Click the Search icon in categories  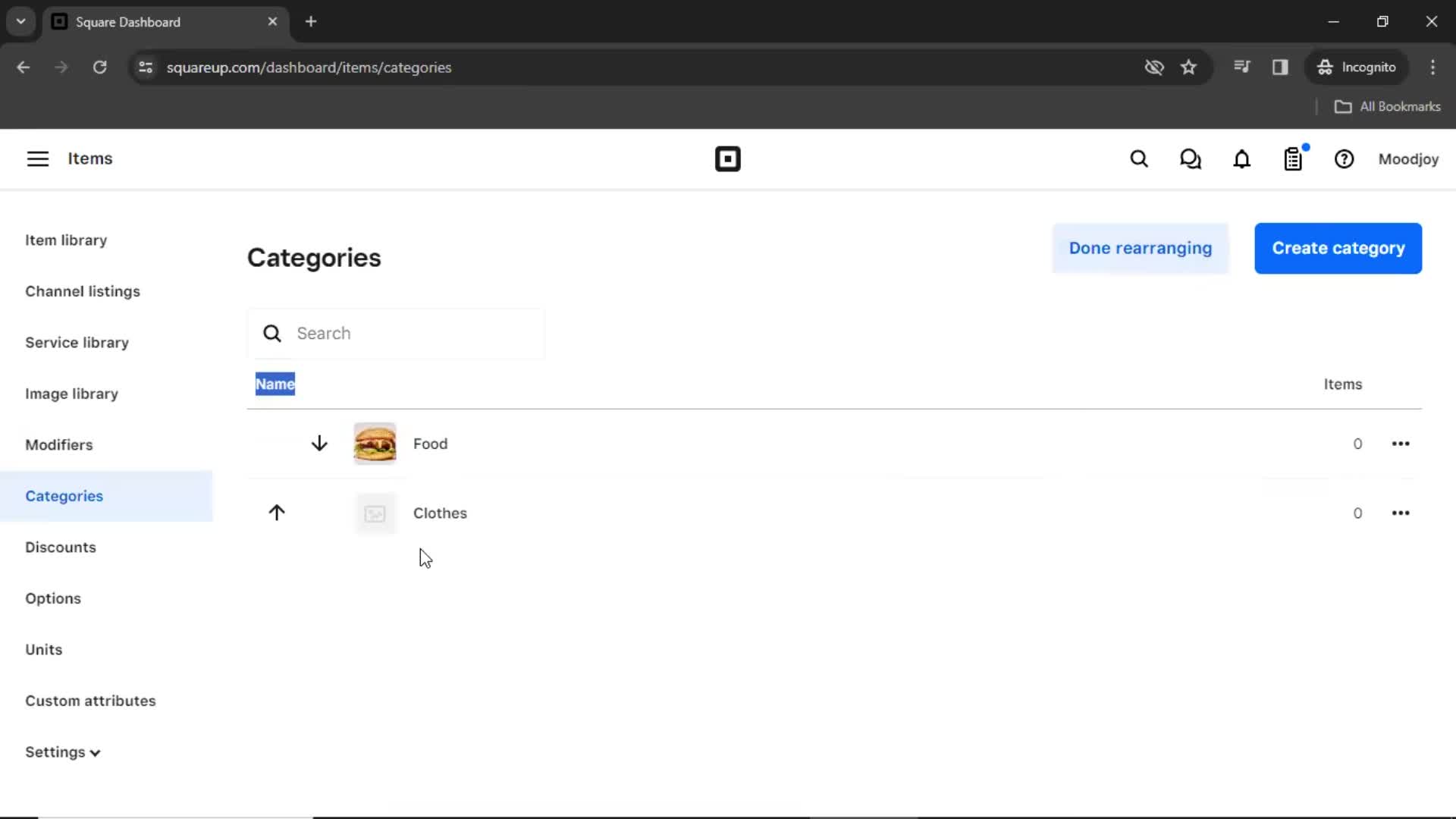click(272, 333)
